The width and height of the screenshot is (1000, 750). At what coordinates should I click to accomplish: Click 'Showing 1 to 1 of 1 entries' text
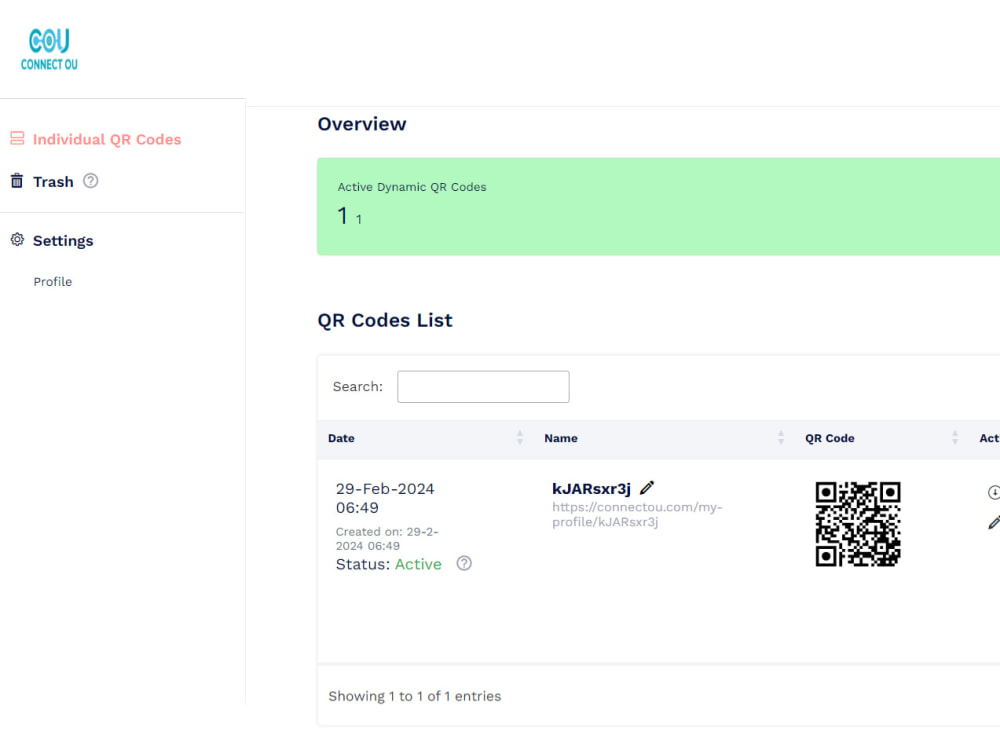(415, 696)
